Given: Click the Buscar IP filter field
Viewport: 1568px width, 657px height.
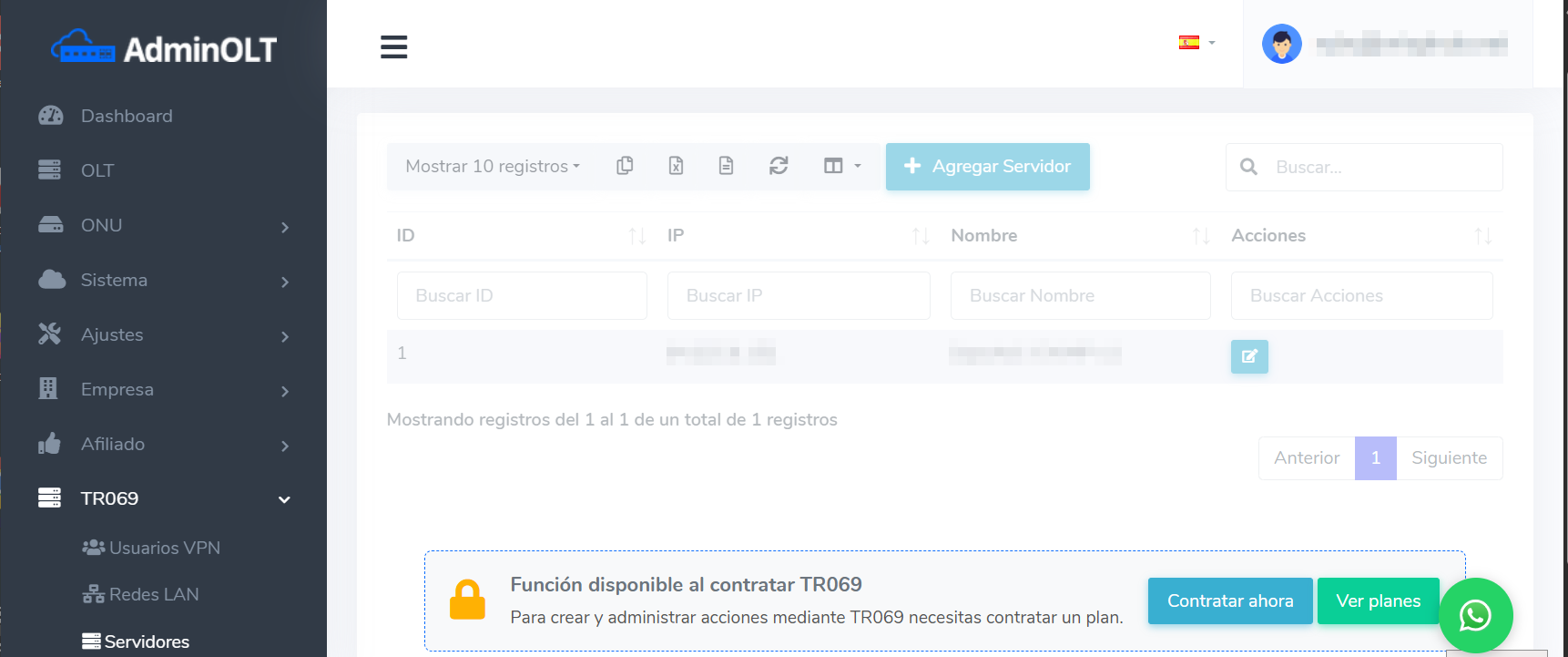Looking at the screenshot, I should pos(798,296).
